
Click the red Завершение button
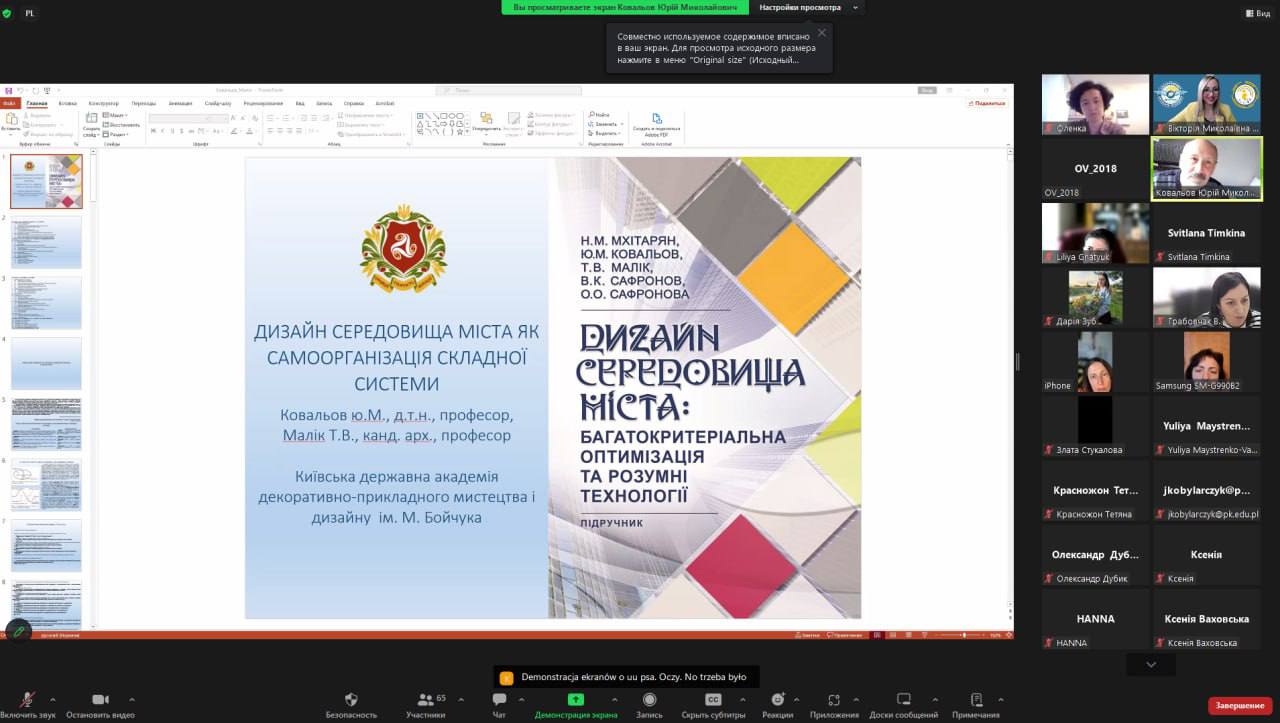click(1240, 706)
